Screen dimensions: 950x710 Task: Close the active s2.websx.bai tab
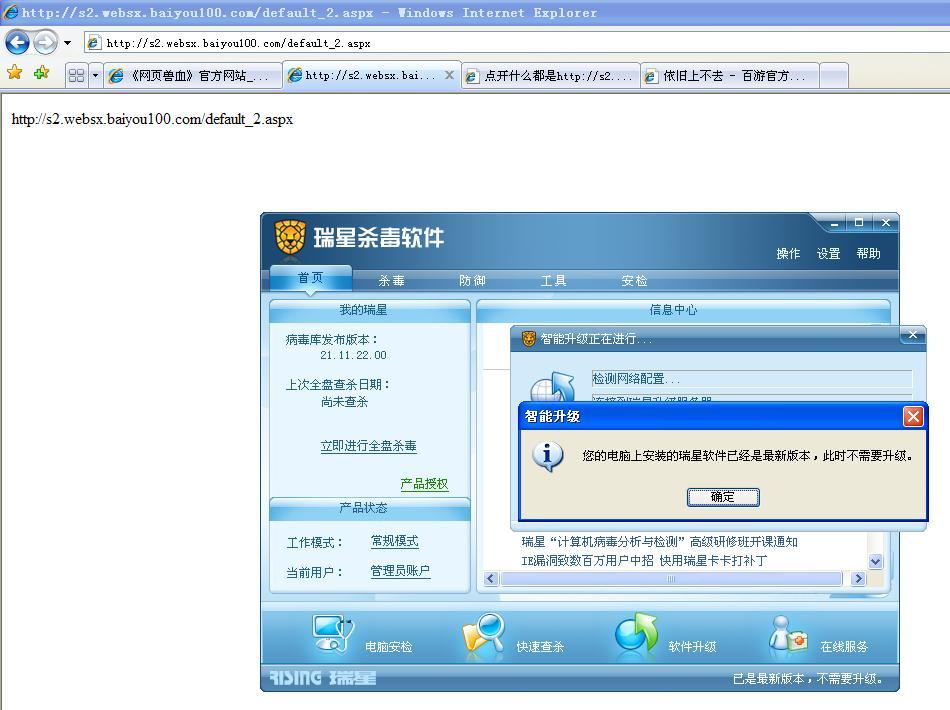(449, 75)
